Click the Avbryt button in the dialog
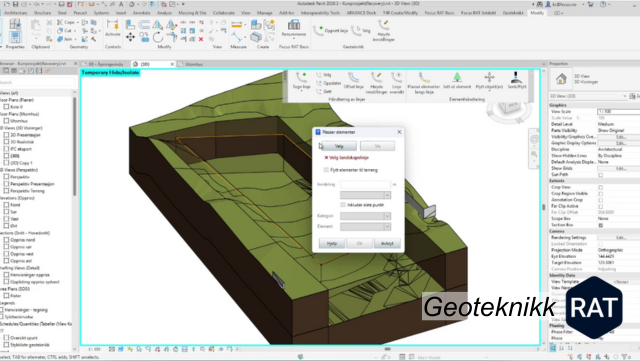 387,243
